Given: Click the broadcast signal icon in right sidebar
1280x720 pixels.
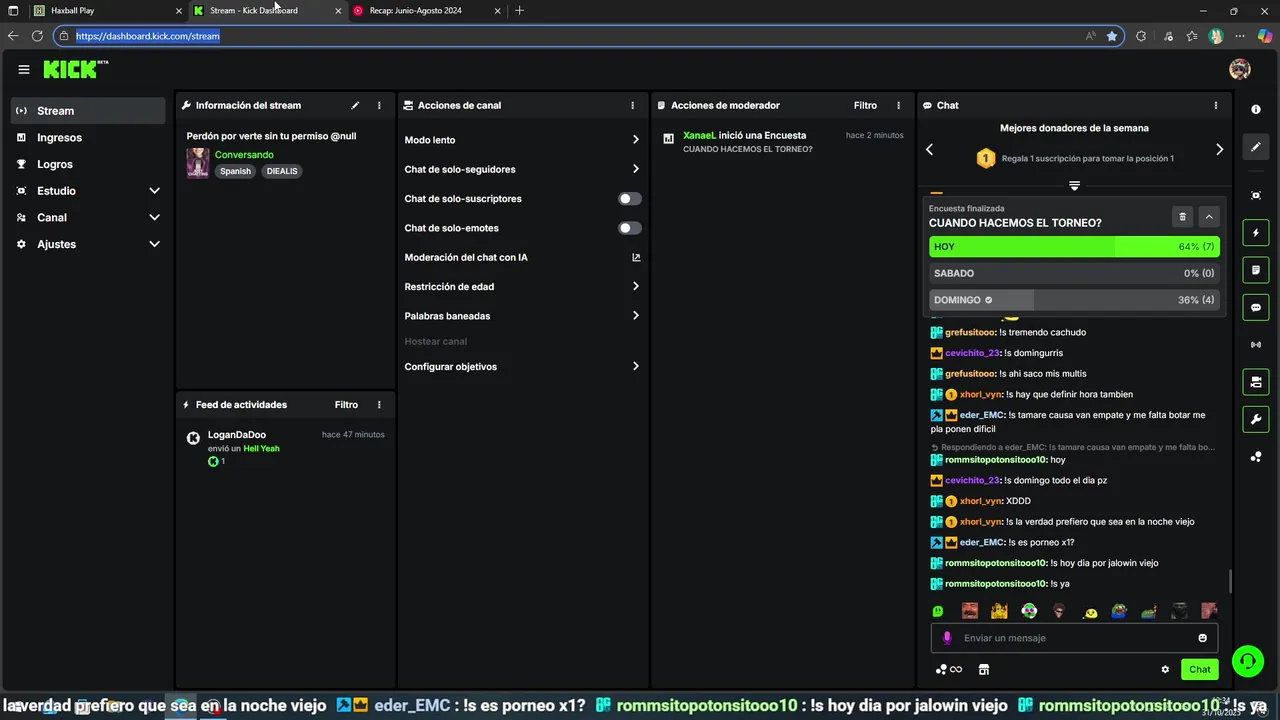Looking at the screenshot, I should click(x=1256, y=345).
